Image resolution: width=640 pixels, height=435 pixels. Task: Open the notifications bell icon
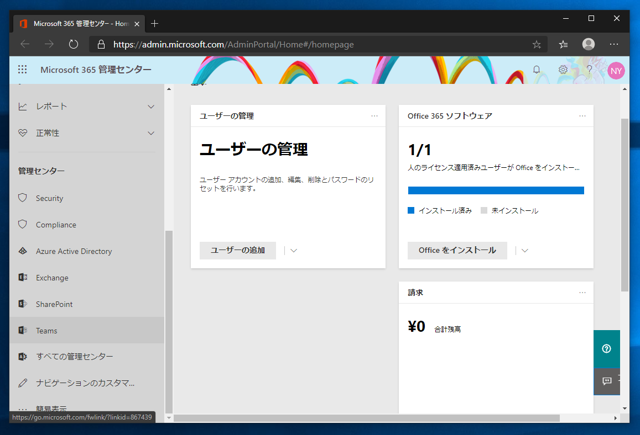tap(536, 70)
